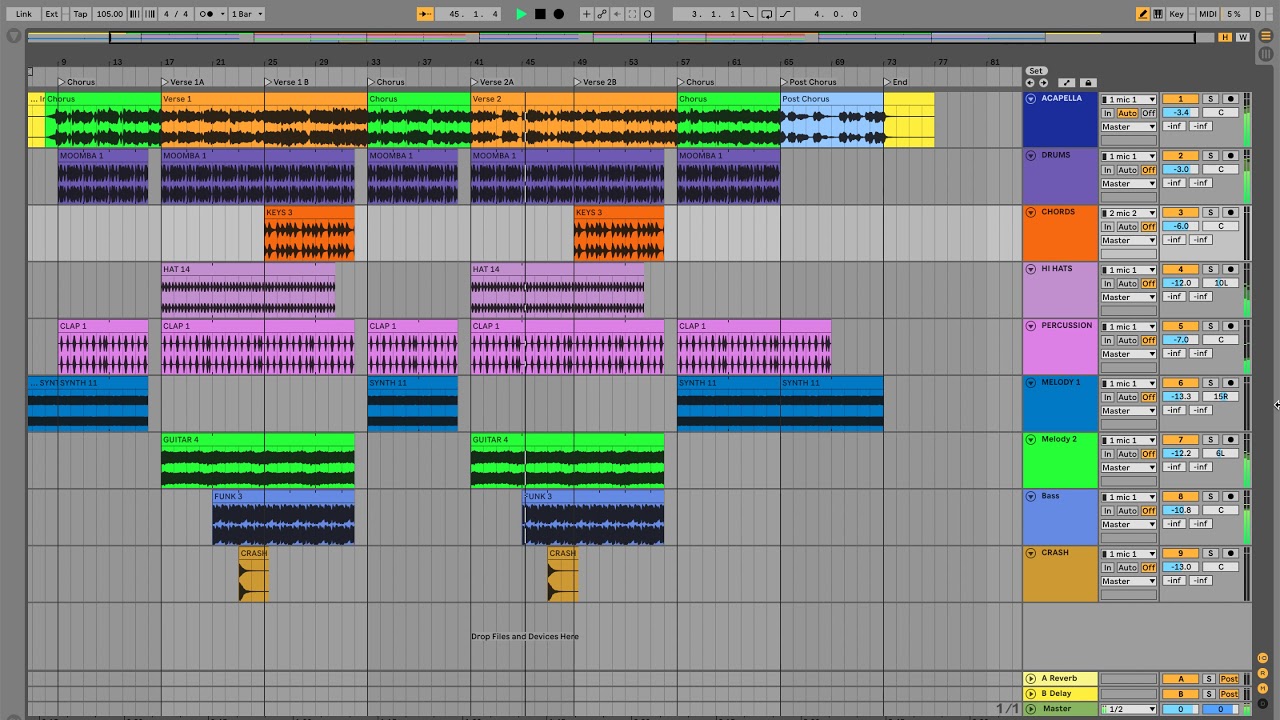The image size is (1280, 720).
Task: Click the round menu icon at top right
Action: coord(1266,36)
